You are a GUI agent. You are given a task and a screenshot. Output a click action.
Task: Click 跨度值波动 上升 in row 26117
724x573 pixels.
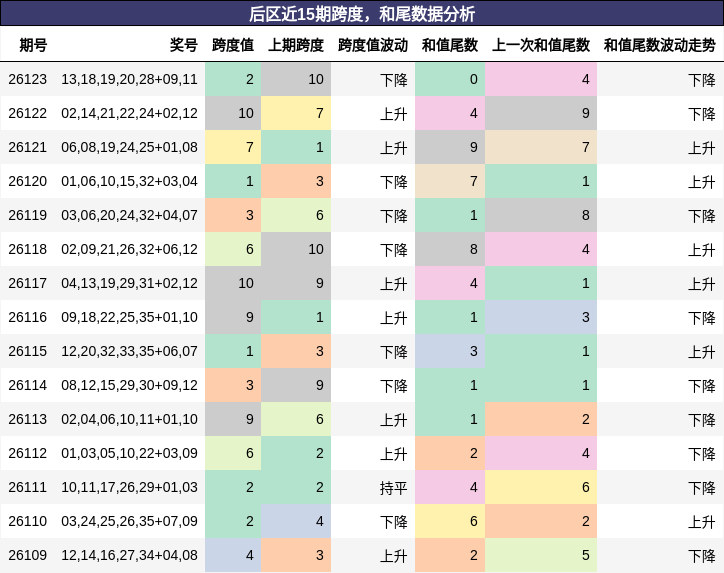pos(393,283)
